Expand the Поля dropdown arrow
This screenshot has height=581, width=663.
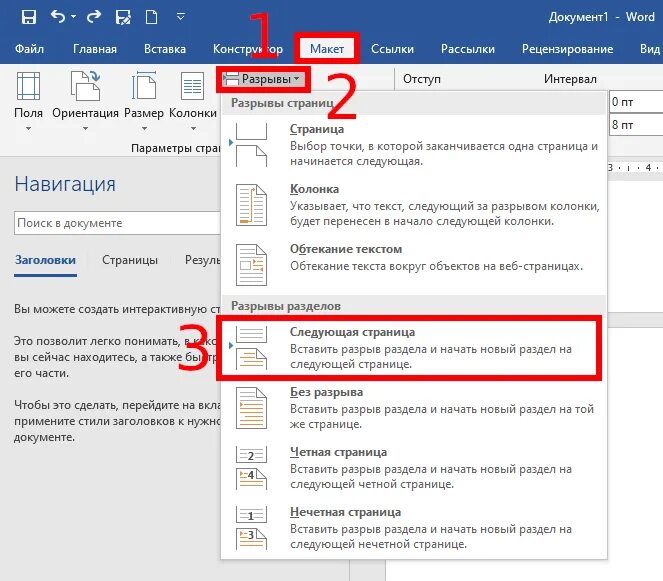28,128
